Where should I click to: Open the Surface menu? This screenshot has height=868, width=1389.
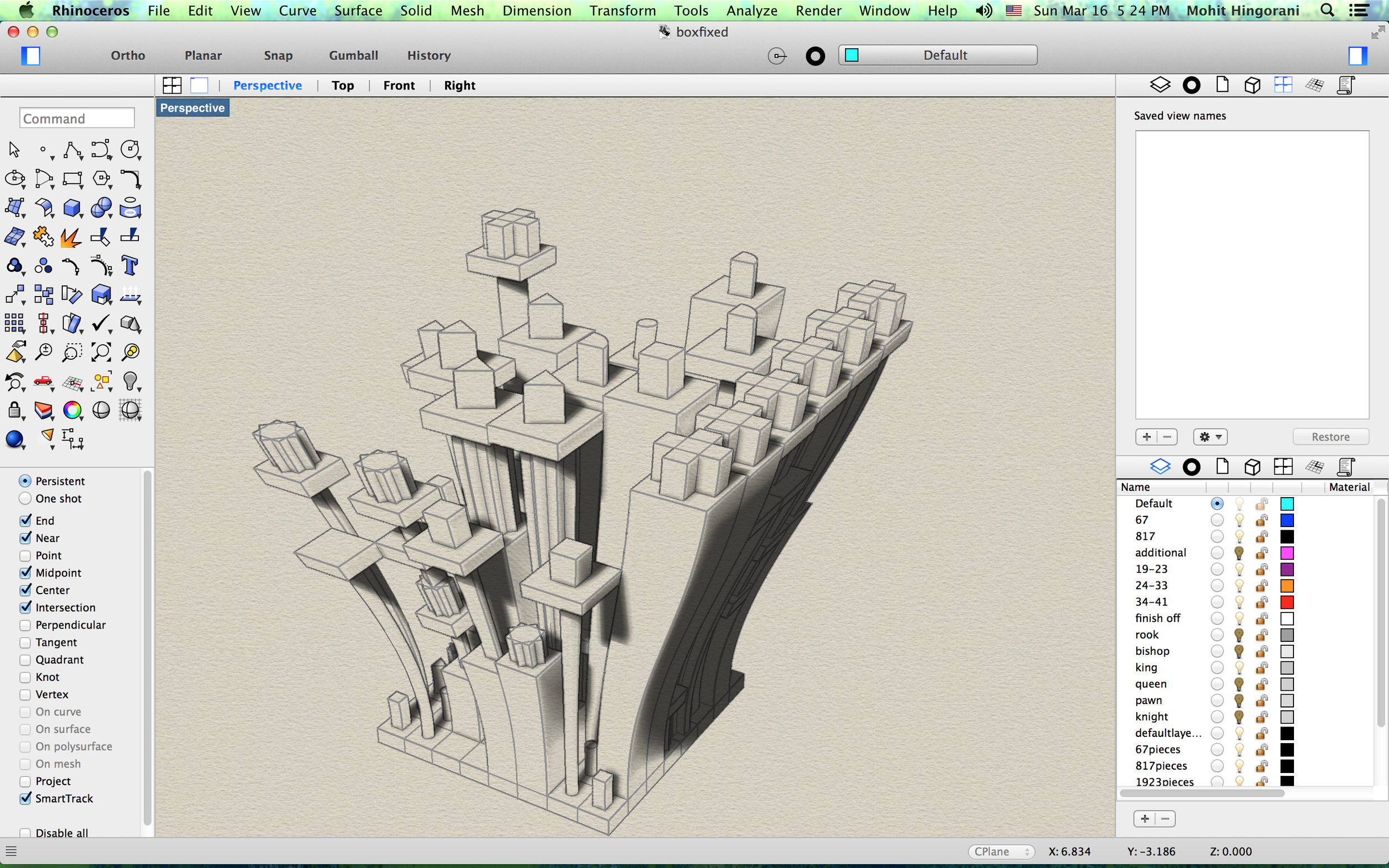[x=358, y=11]
